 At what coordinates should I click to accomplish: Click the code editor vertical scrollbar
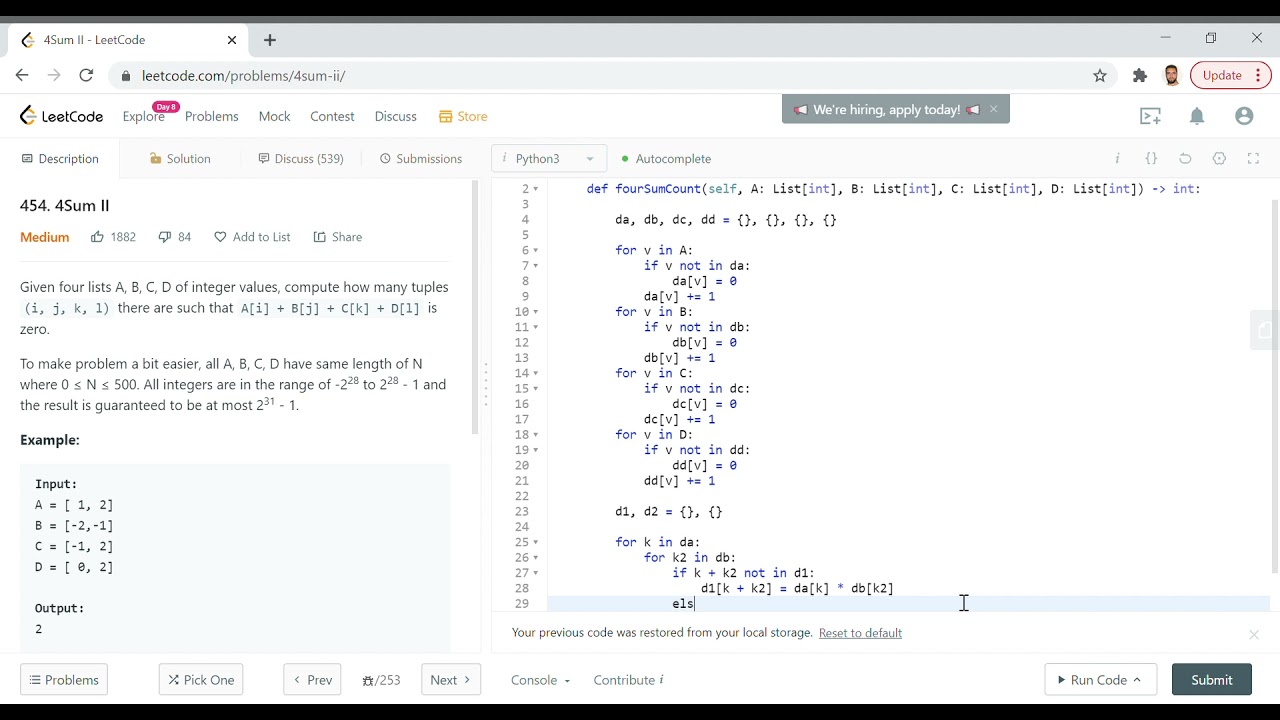(1274, 385)
